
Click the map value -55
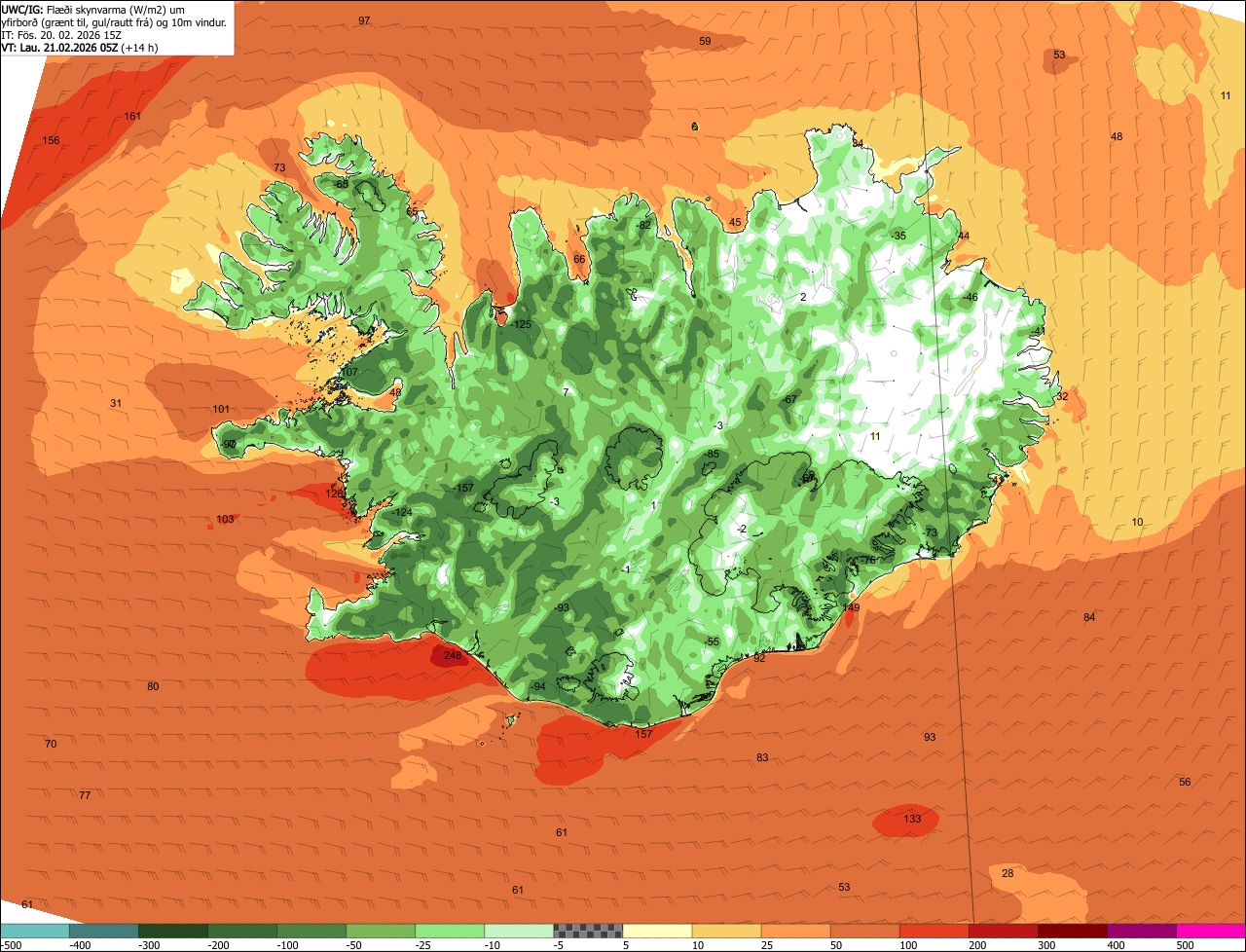[x=712, y=641]
